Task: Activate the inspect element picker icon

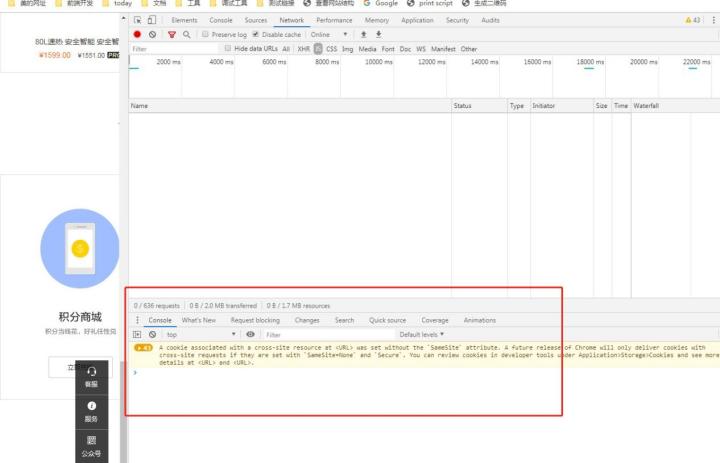Action: pos(137,20)
